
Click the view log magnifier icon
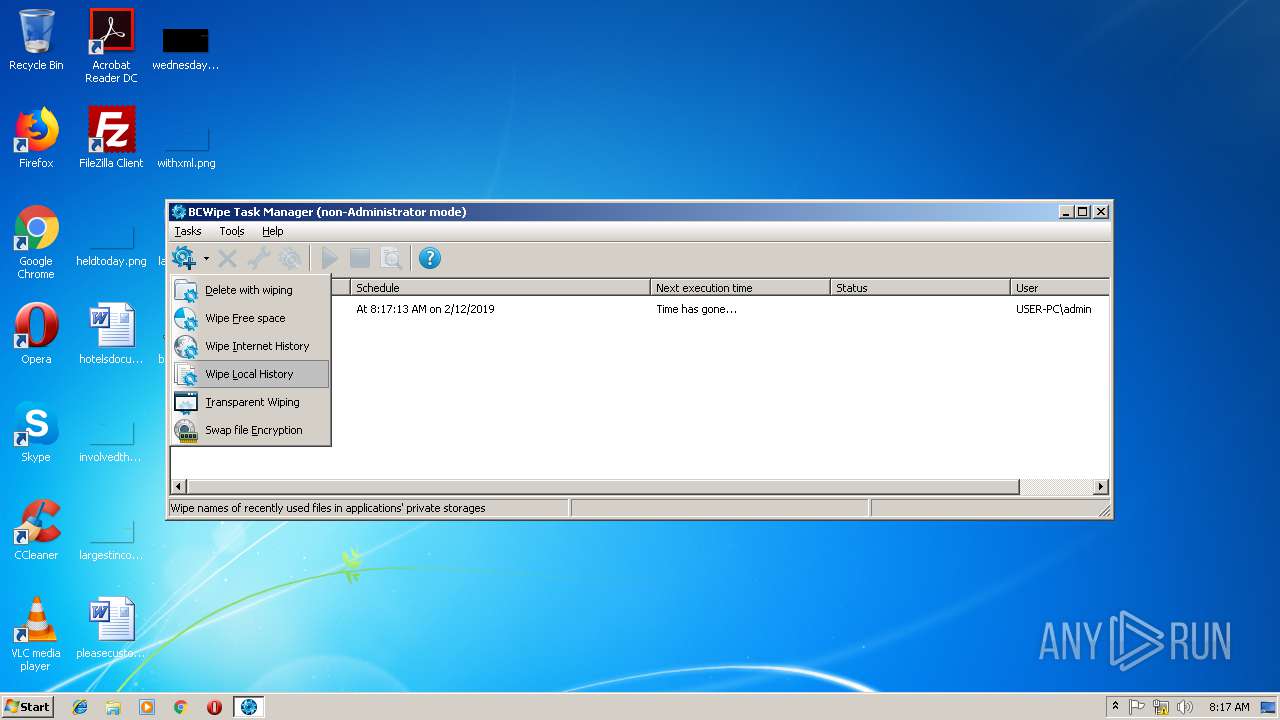(391, 259)
